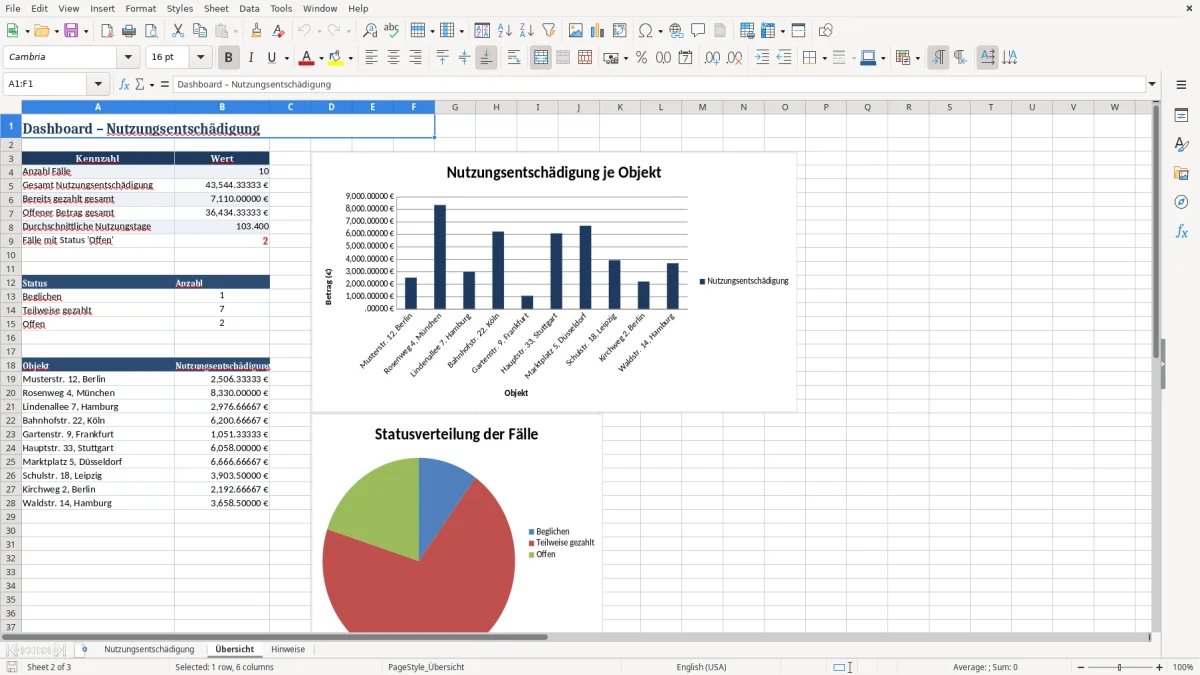Click the Sort Descending icon
The height and width of the screenshot is (675, 1200).
click(526, 31)
